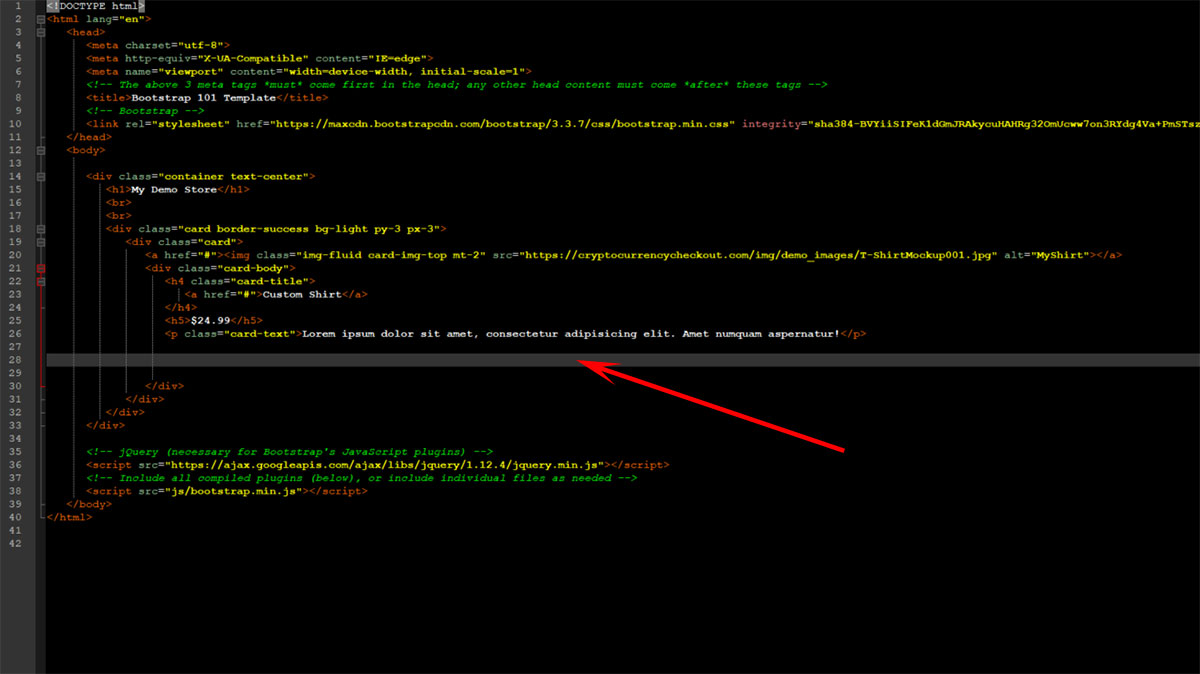Click the lang="en" attribute
Screen dimensions: 1200x674
(114, 19)
